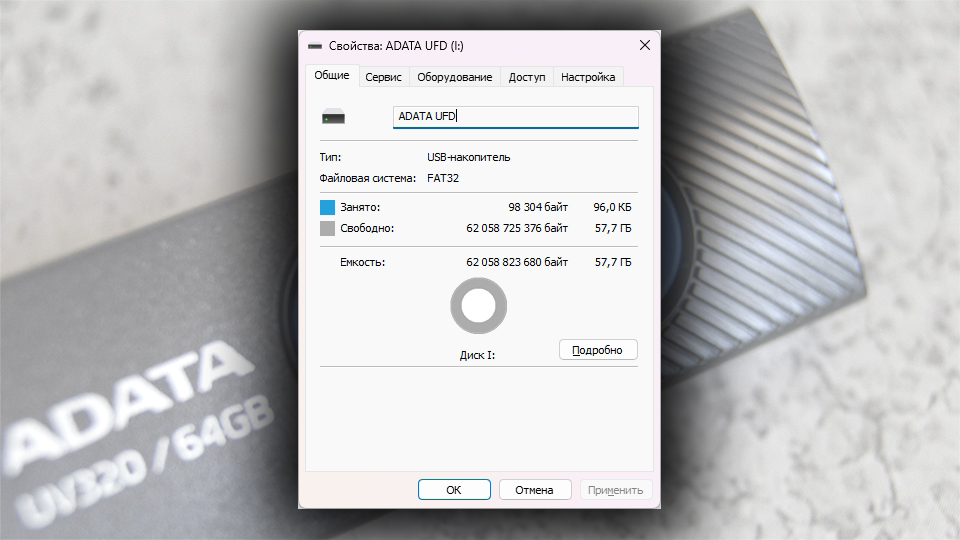
Task: Switch to the Доступ tab
Action: click(527, 77)
